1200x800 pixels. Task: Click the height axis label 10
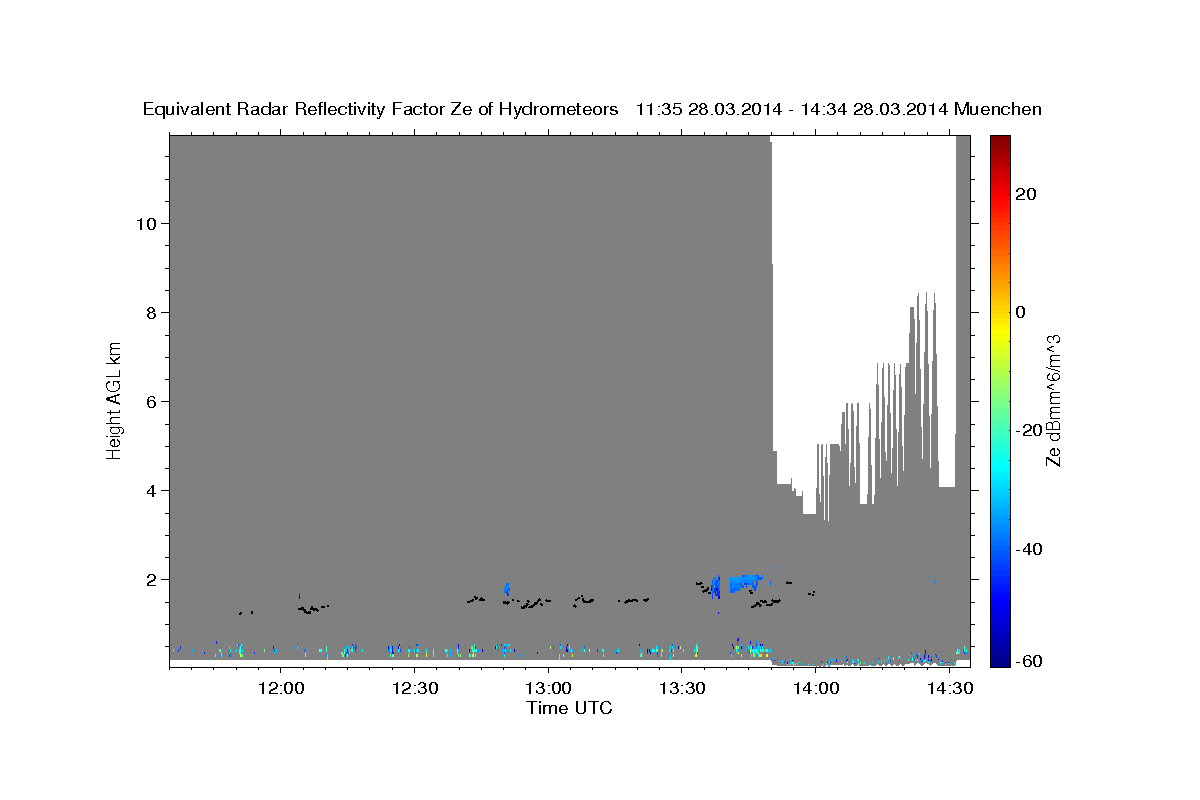(x=147, y=223)
